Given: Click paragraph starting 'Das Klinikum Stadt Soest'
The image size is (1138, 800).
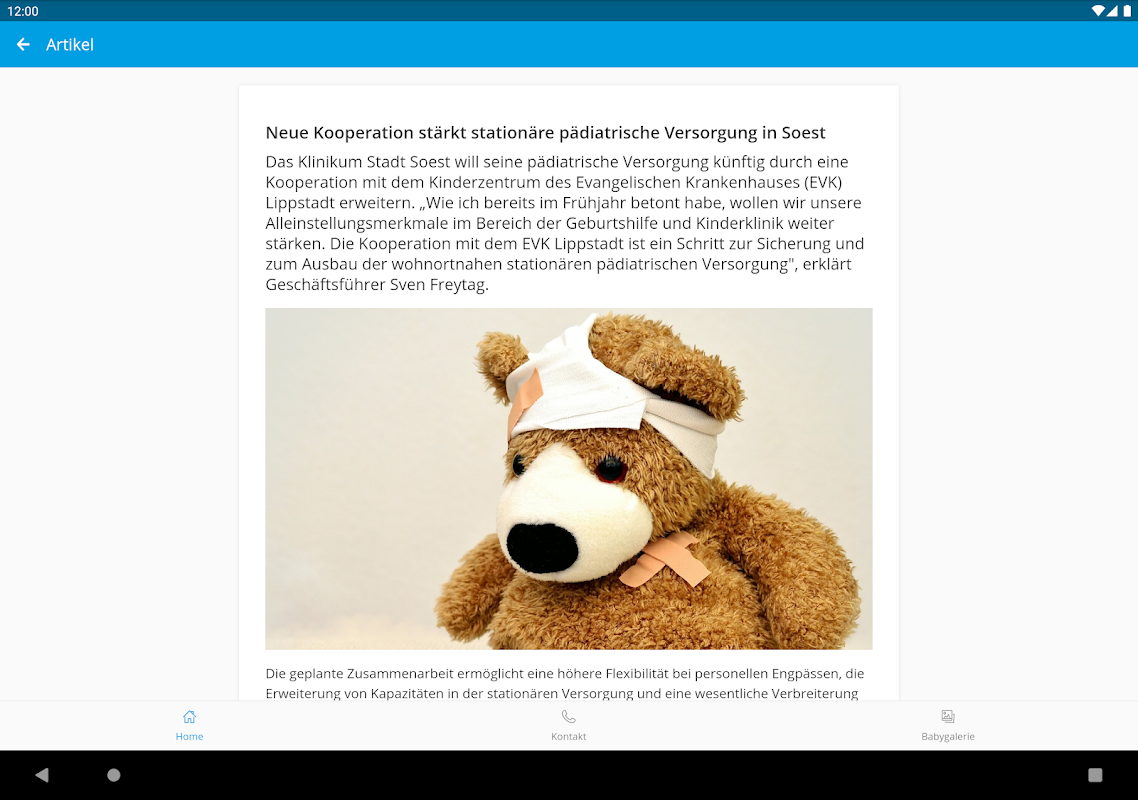Looking at the screenshot, I should tap(565, 223).
